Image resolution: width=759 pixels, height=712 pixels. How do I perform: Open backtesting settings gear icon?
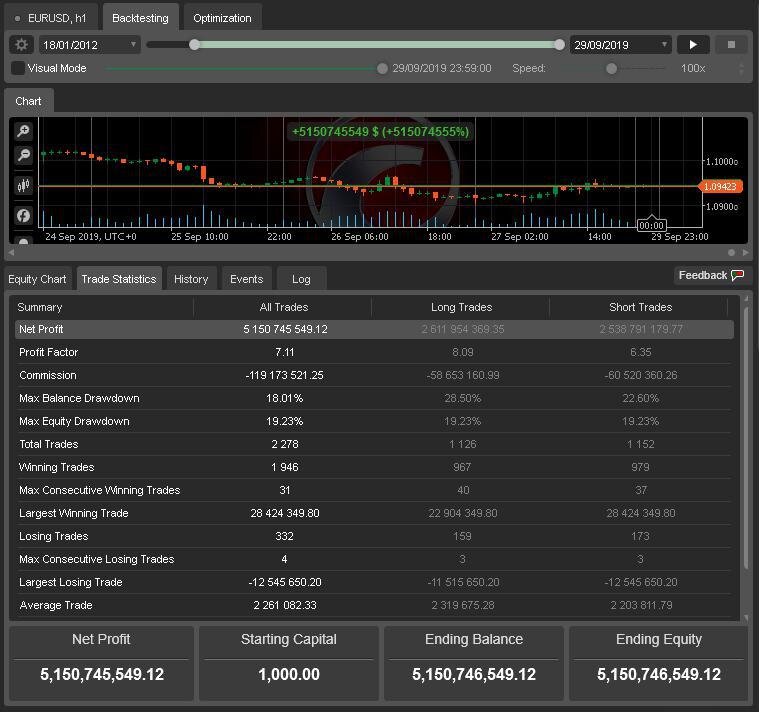click(x=21, y=45)
